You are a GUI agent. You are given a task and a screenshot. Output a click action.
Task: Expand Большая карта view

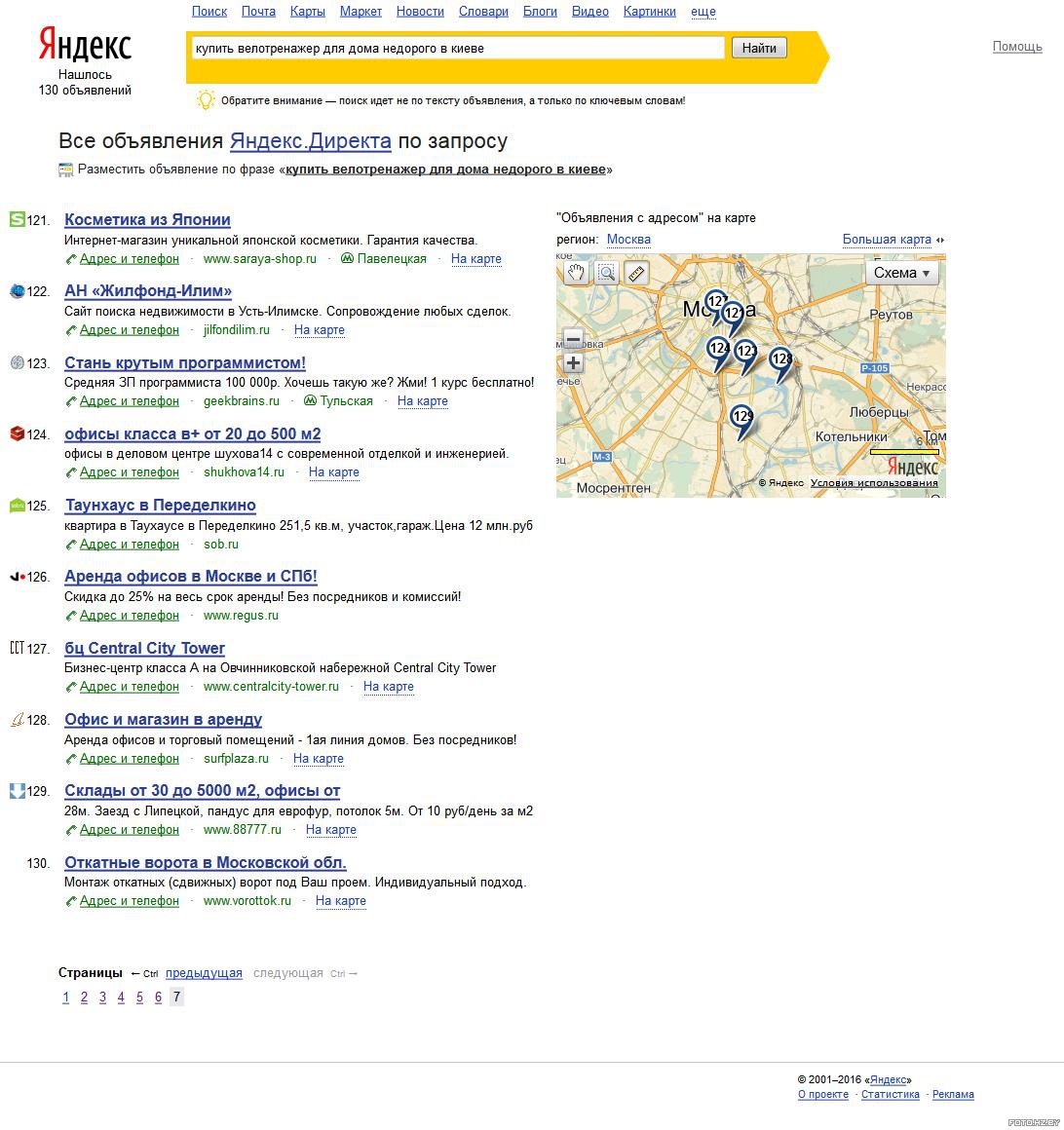click(x=887, y=240)
